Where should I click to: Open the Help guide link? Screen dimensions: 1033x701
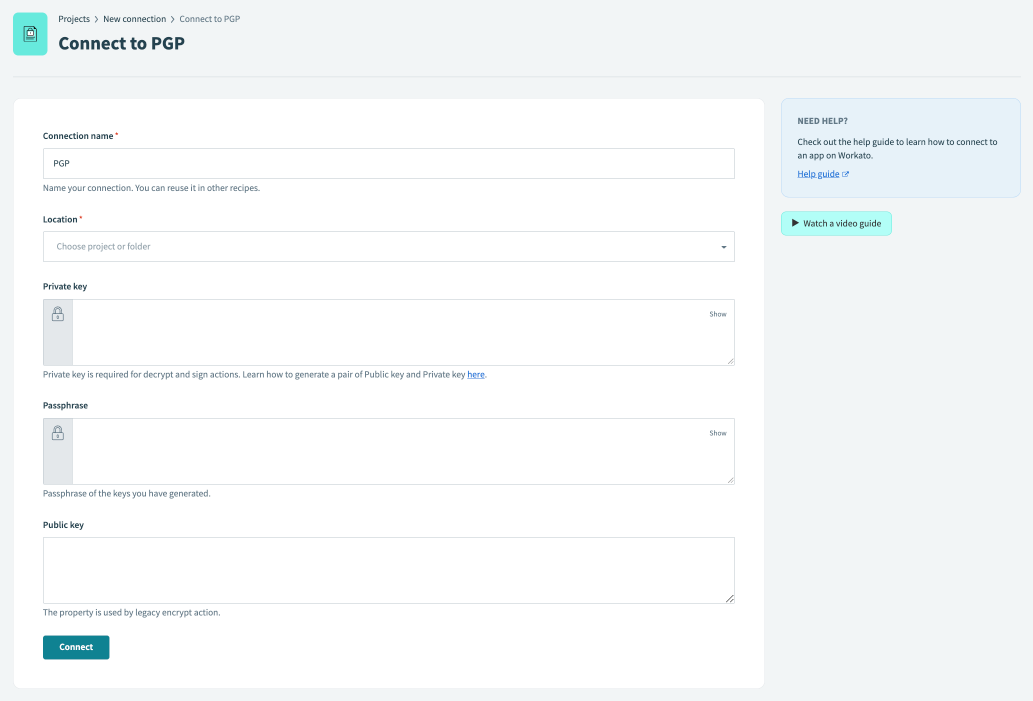click(818, 174)
